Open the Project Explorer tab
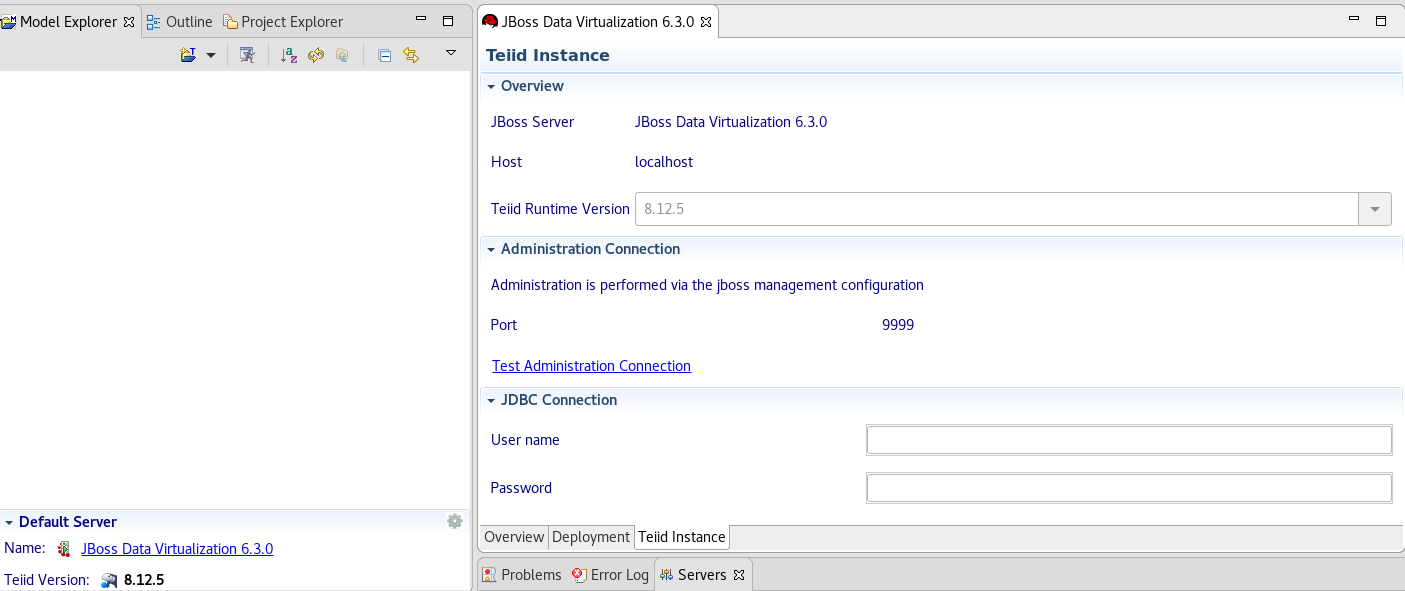This screenshot has width=1405, height=591. [291, 21]
